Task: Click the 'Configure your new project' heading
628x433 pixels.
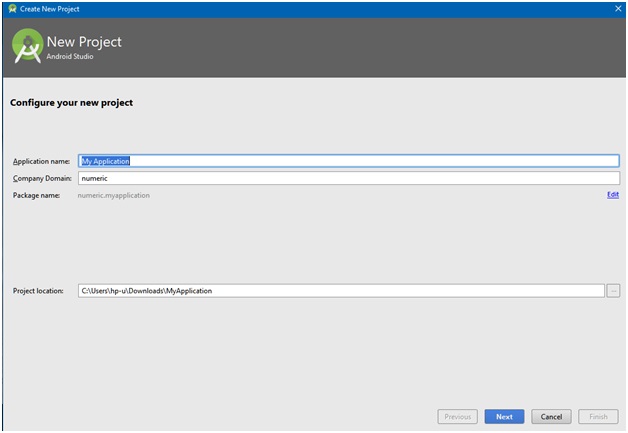Action: [x=71, y=102]
